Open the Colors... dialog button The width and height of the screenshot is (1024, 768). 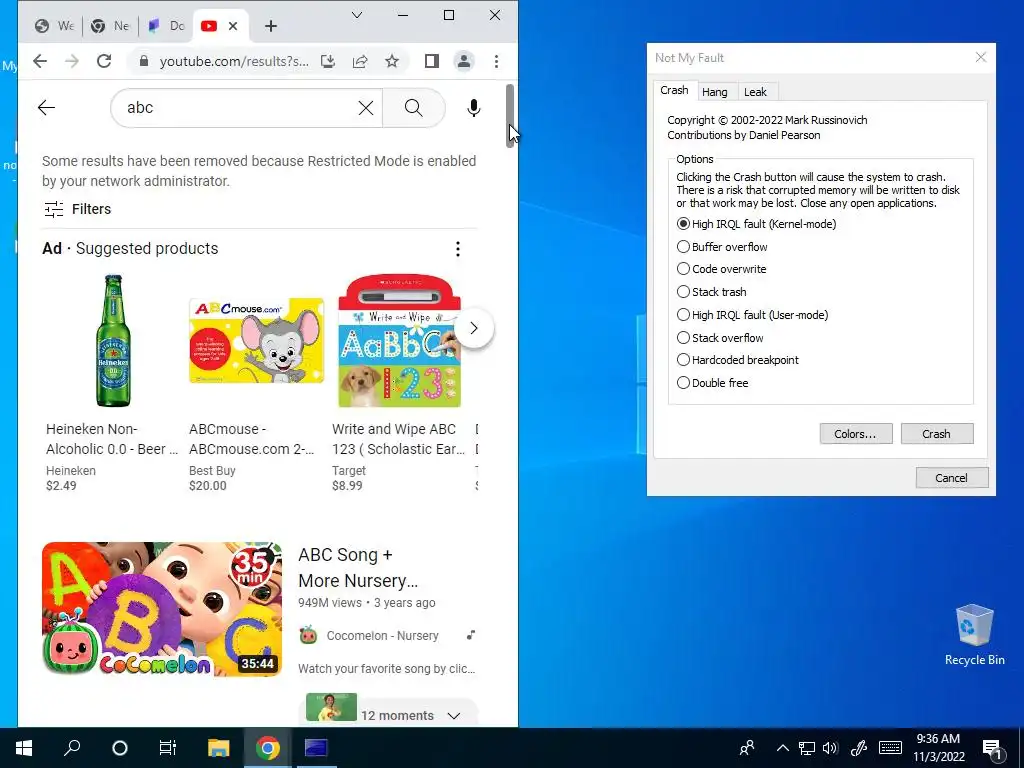click(x=856, y=434)
